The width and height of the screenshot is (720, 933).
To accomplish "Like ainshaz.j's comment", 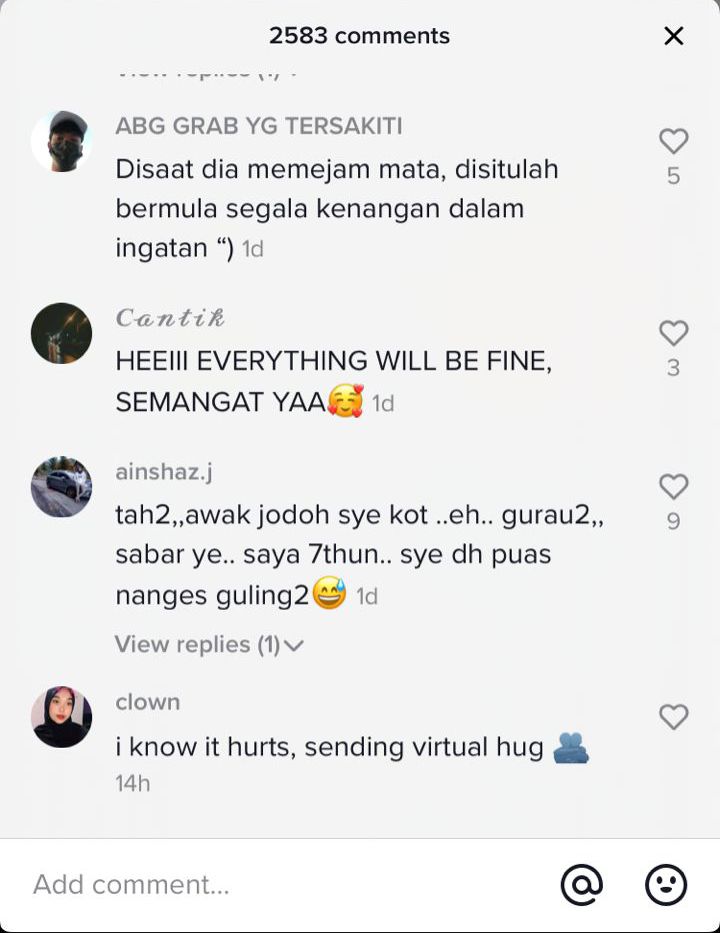I will (x=674, y=487).
